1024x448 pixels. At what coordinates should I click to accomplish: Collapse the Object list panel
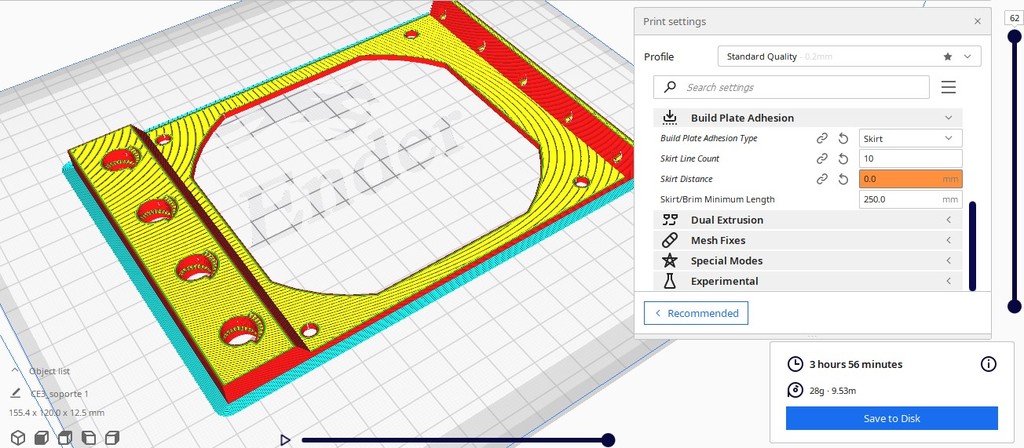pyautogui.click(x=16, y=370)
